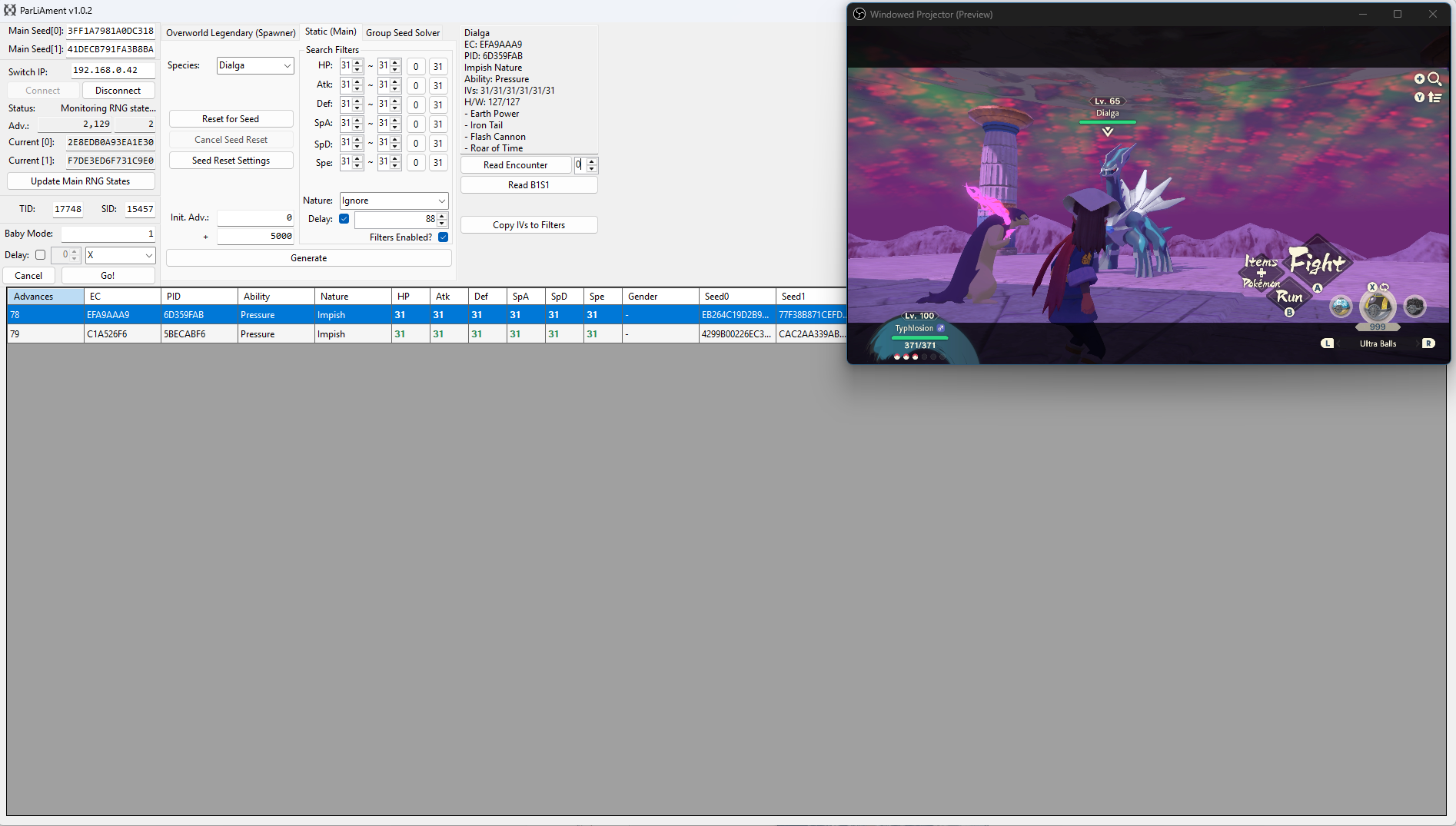Screen dimensions: 1456x826
Task: Open the Nature dropdown set to Ignore
Action: (394, 201)
